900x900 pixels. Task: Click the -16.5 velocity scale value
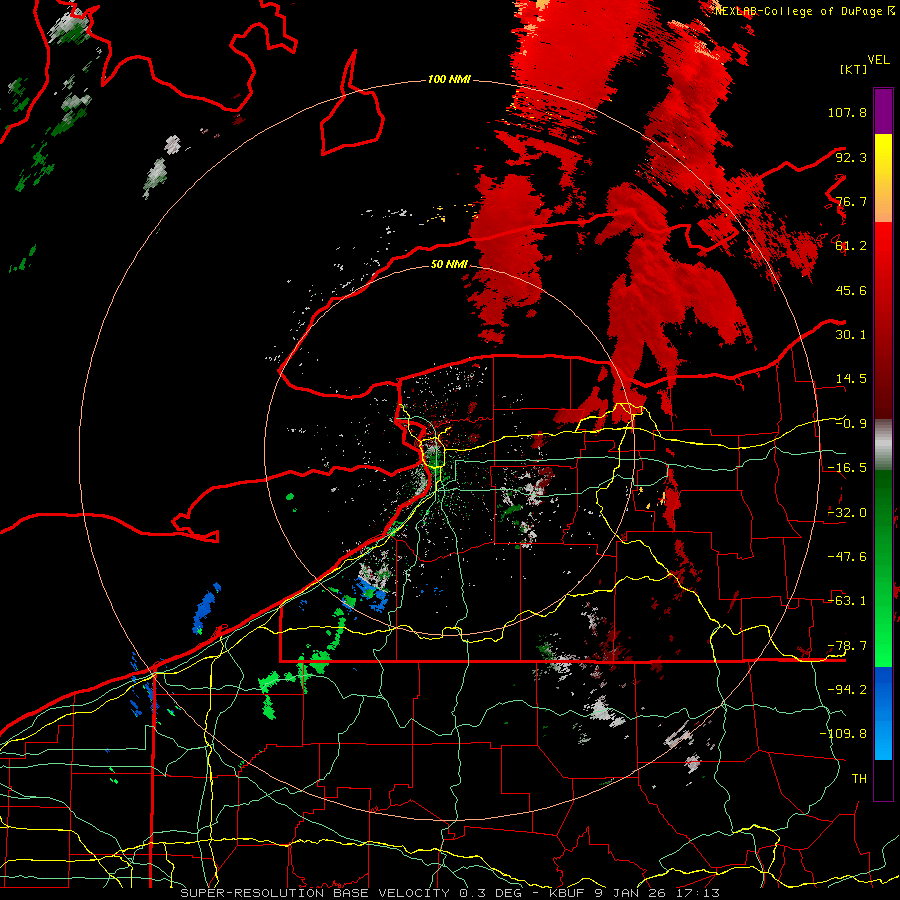(x=847, y=468)
